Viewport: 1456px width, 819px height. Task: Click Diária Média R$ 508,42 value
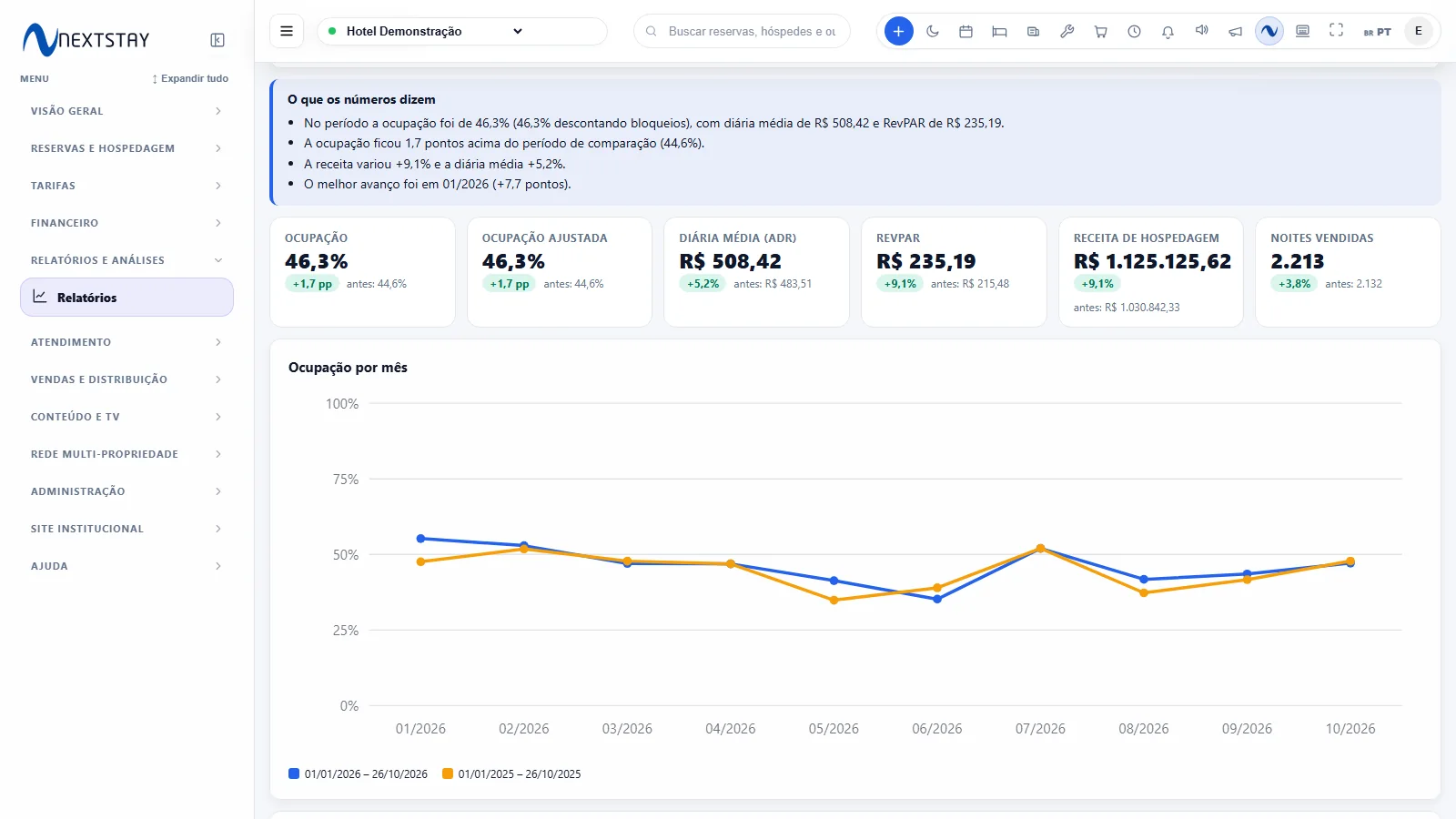[x=731, y=261]
